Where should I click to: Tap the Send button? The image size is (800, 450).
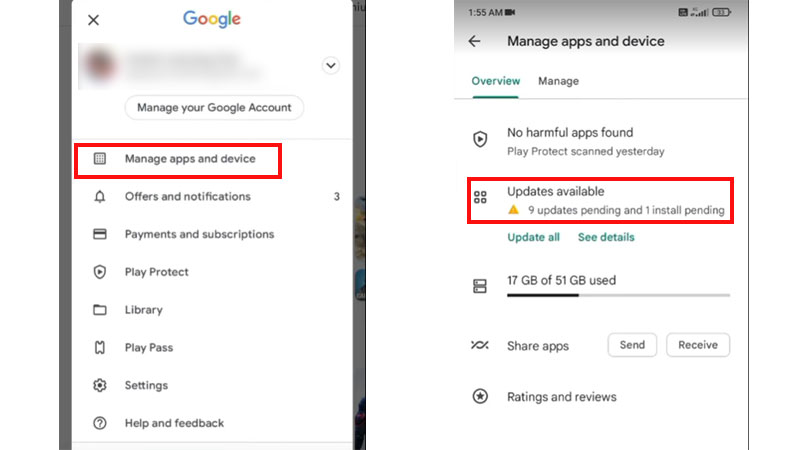coord(632,345)
